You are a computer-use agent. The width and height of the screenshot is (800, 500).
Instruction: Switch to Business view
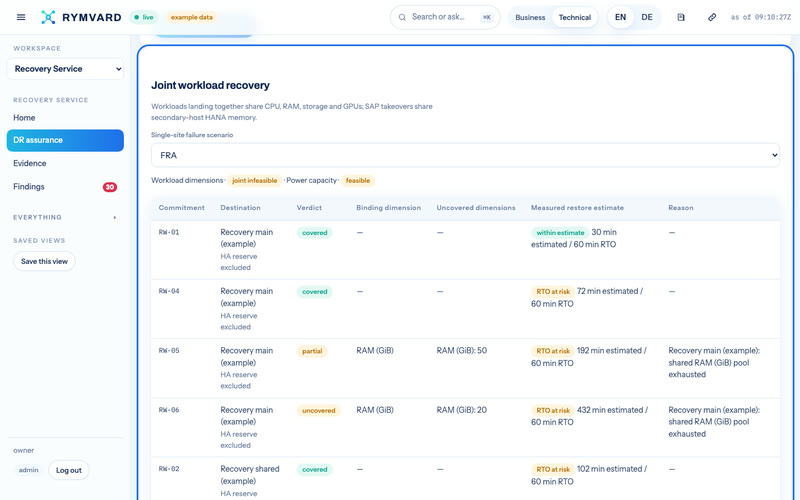coord(530,17)
